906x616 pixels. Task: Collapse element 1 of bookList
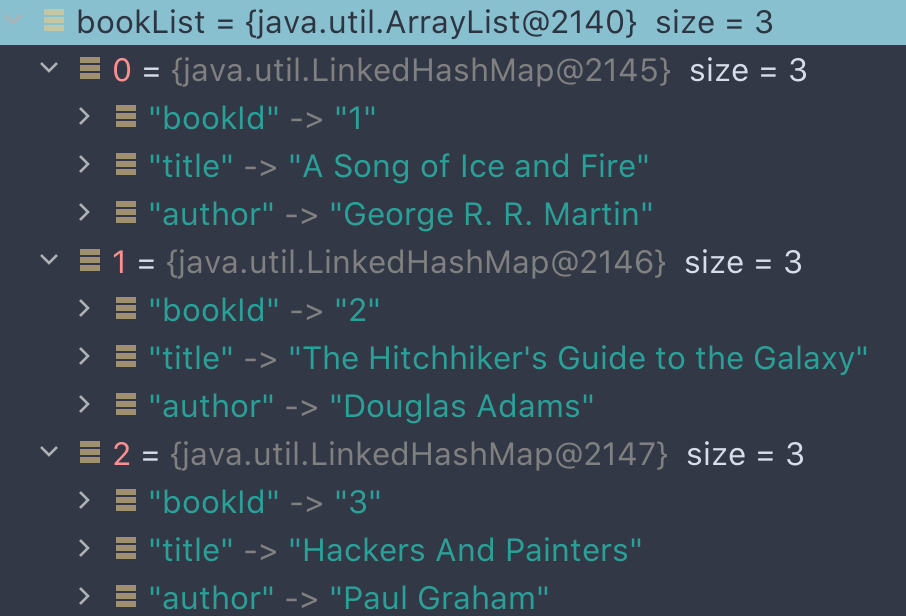click(49, 262)
